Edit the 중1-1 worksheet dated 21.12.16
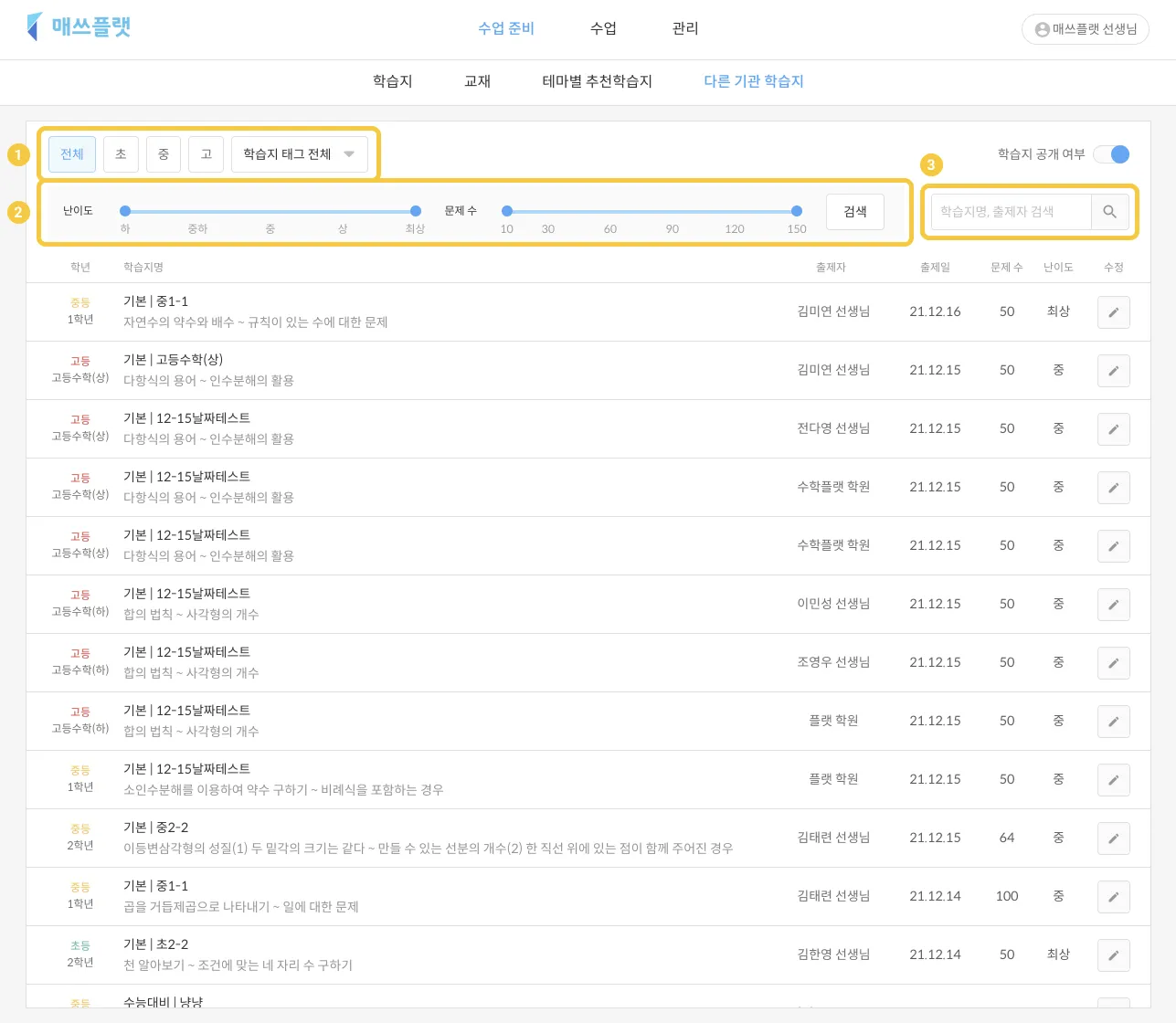This screenshot has height=1023, width=1176. click(x=1113, y=312)
